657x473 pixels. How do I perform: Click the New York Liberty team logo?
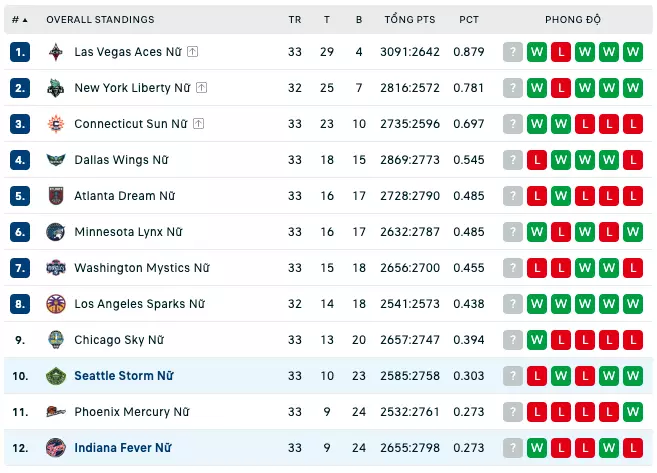tap(56, 88)
